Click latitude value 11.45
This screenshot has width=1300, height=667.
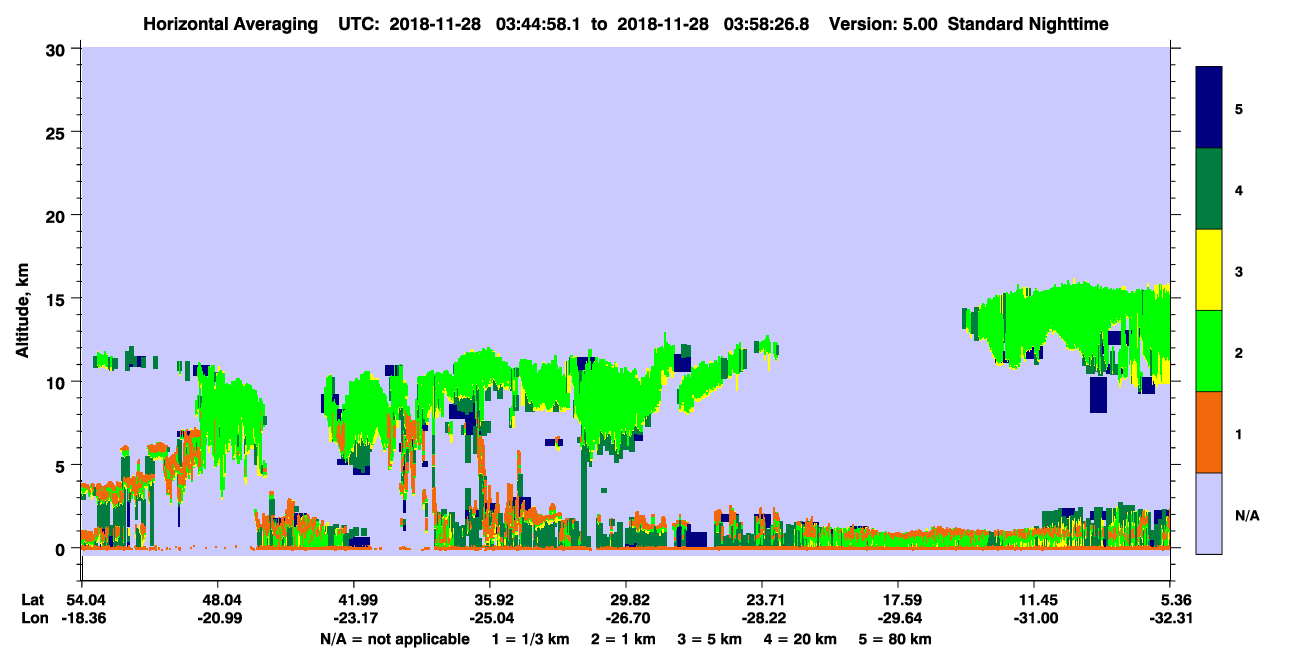tap(1035, 600)
